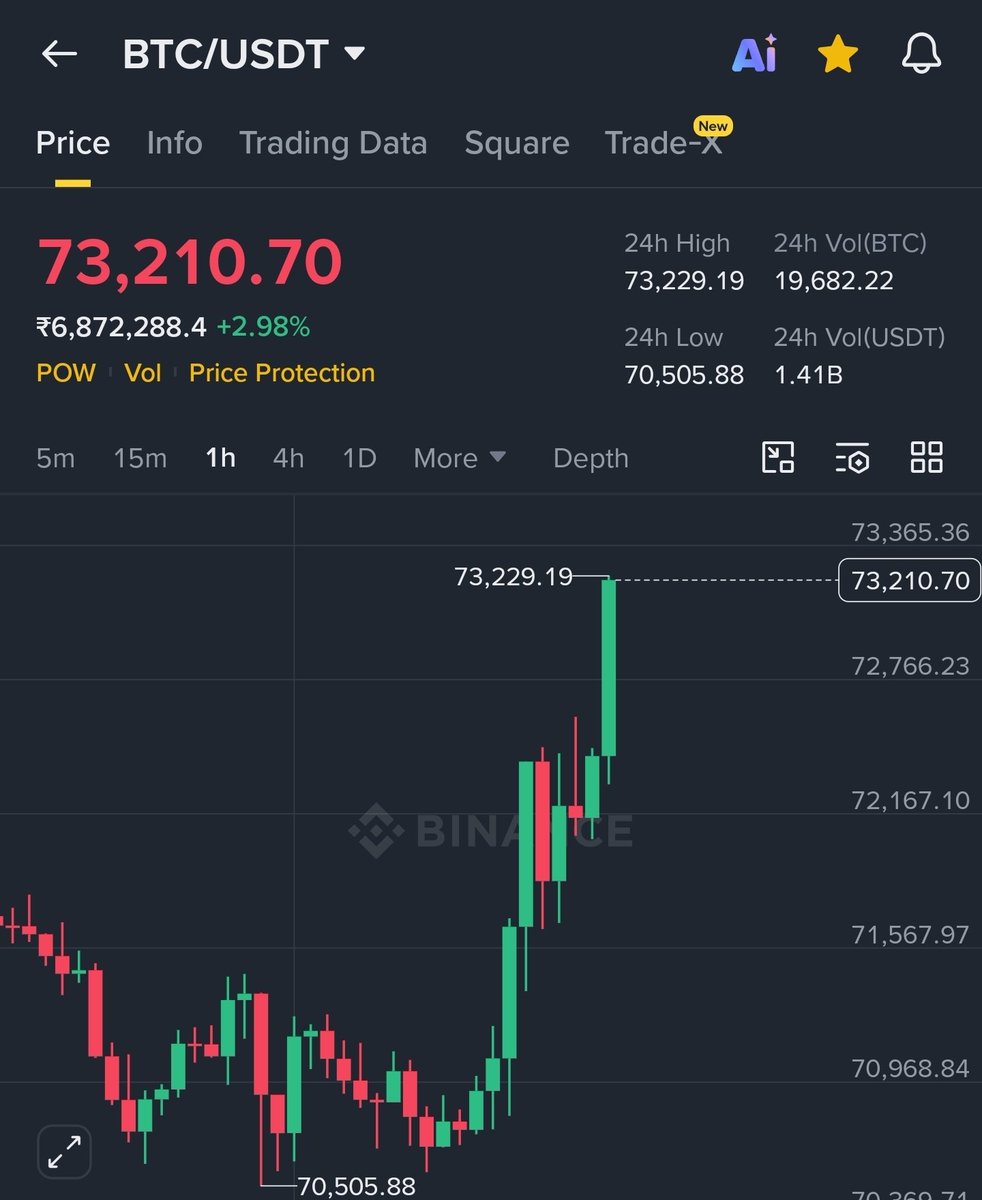Select the 4h chart interval
982x1200 pixels.
click(x=288, y=458)
